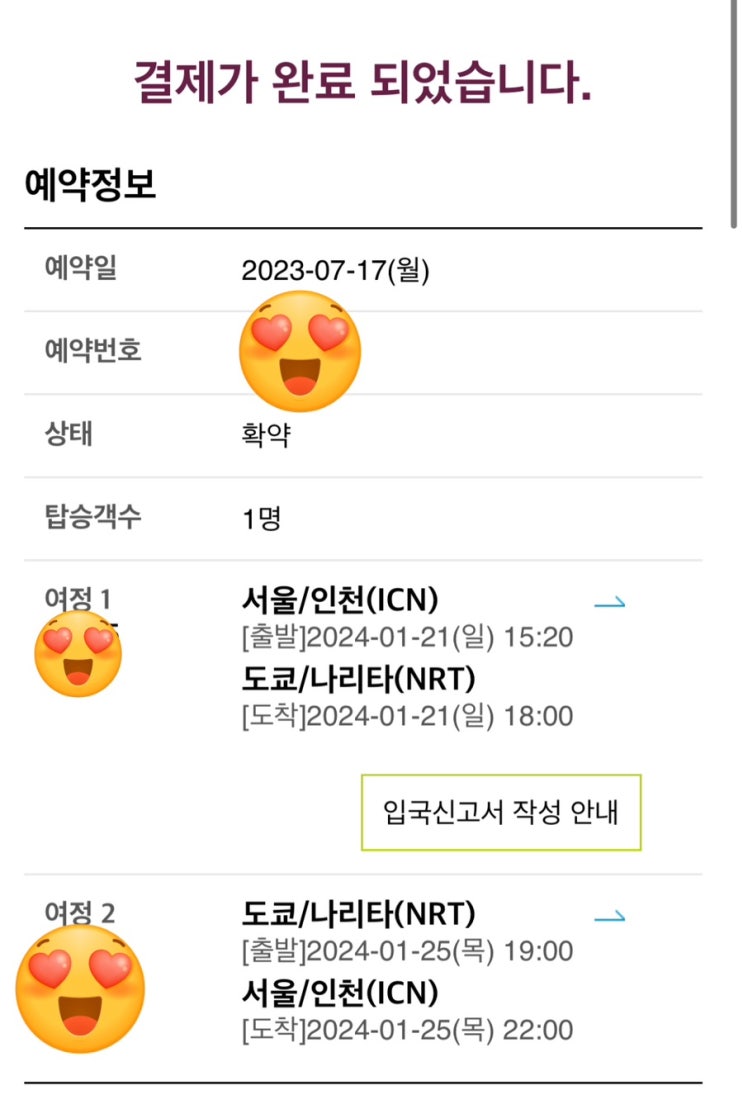Tap the blue arrow icon in 여정 1
Viewport: 743px width, 1095px height.
point(609,602)
